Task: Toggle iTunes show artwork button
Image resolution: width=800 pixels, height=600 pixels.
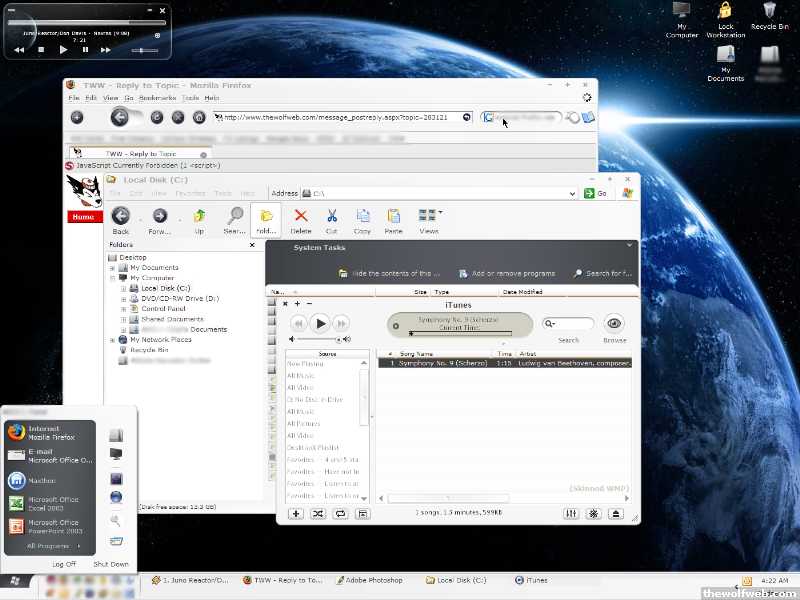Action: tap(363, 514)
